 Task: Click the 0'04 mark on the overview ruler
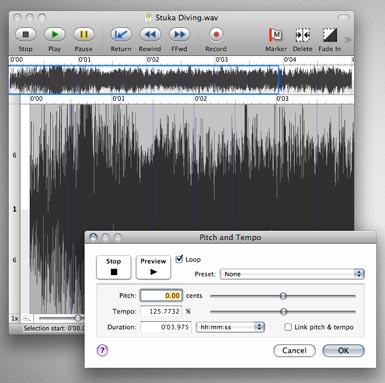290,60
